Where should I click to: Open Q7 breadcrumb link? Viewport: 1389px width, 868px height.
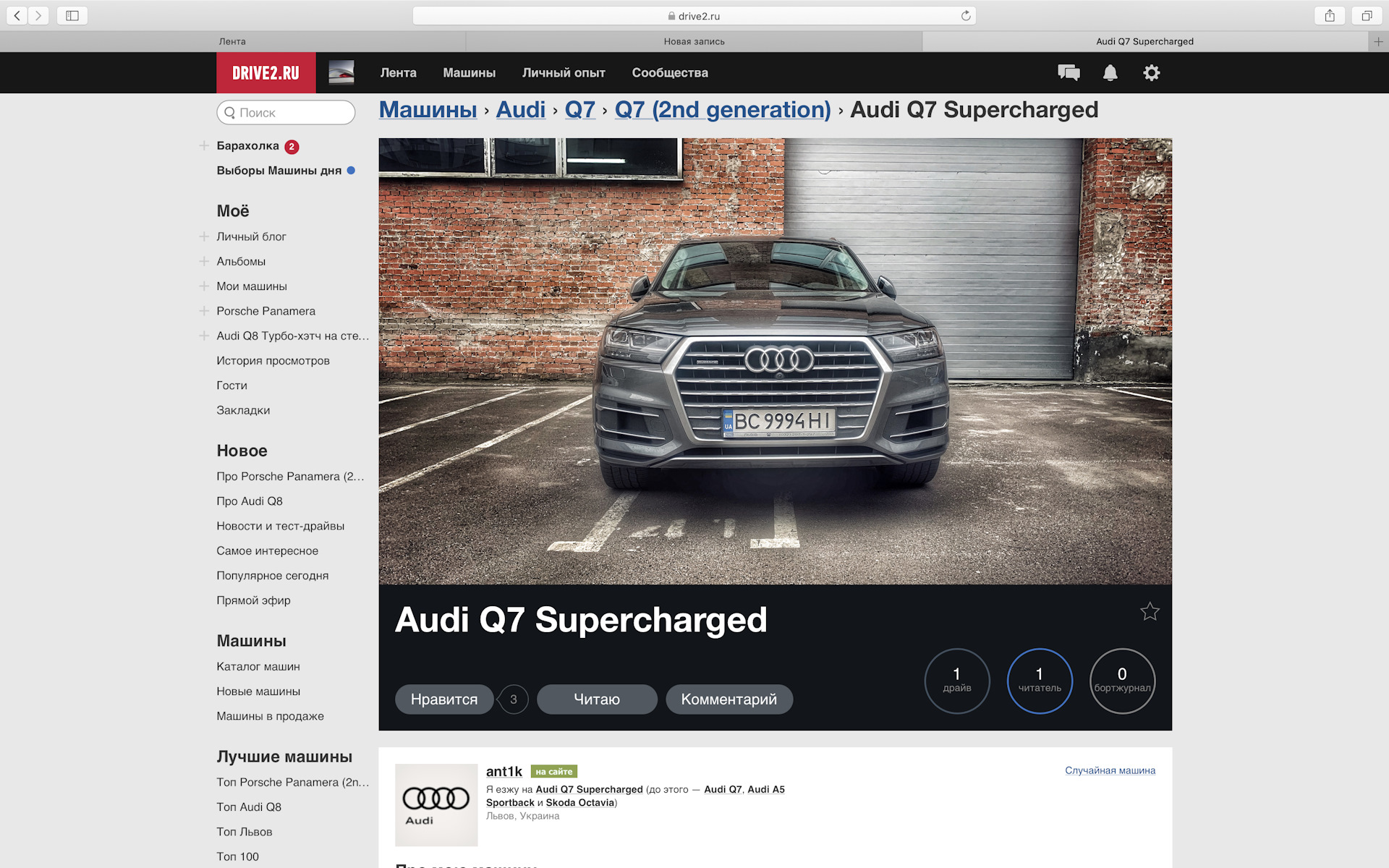(x=579, y=110)
